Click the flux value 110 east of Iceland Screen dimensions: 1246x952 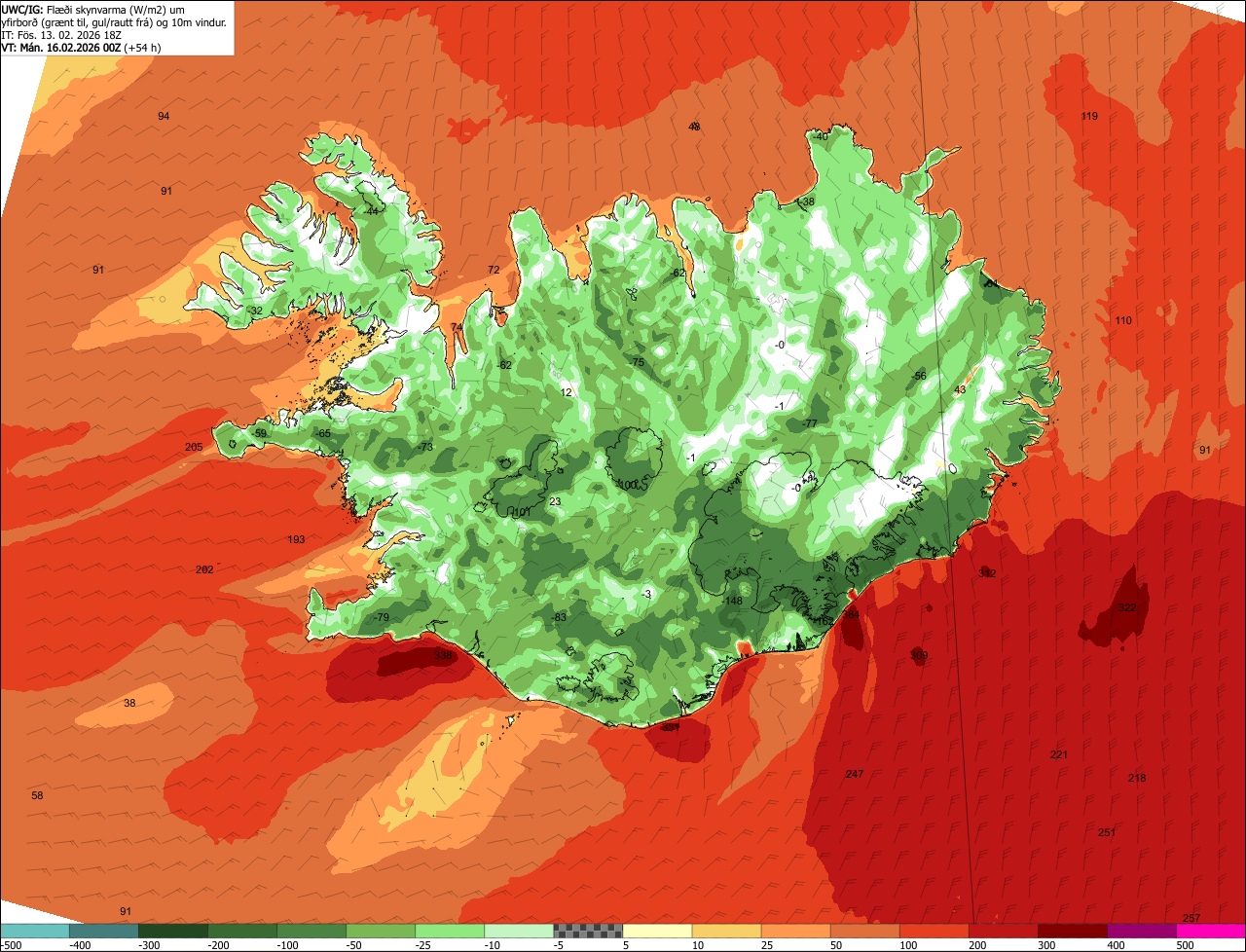click(x=1123, y=320)
